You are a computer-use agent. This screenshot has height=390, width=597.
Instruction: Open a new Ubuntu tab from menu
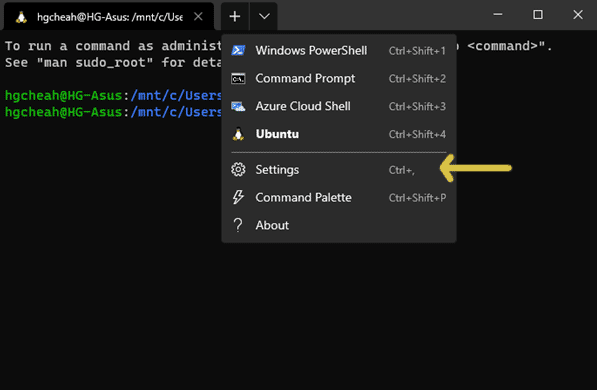pyautogui.click(x=339, y=134)
